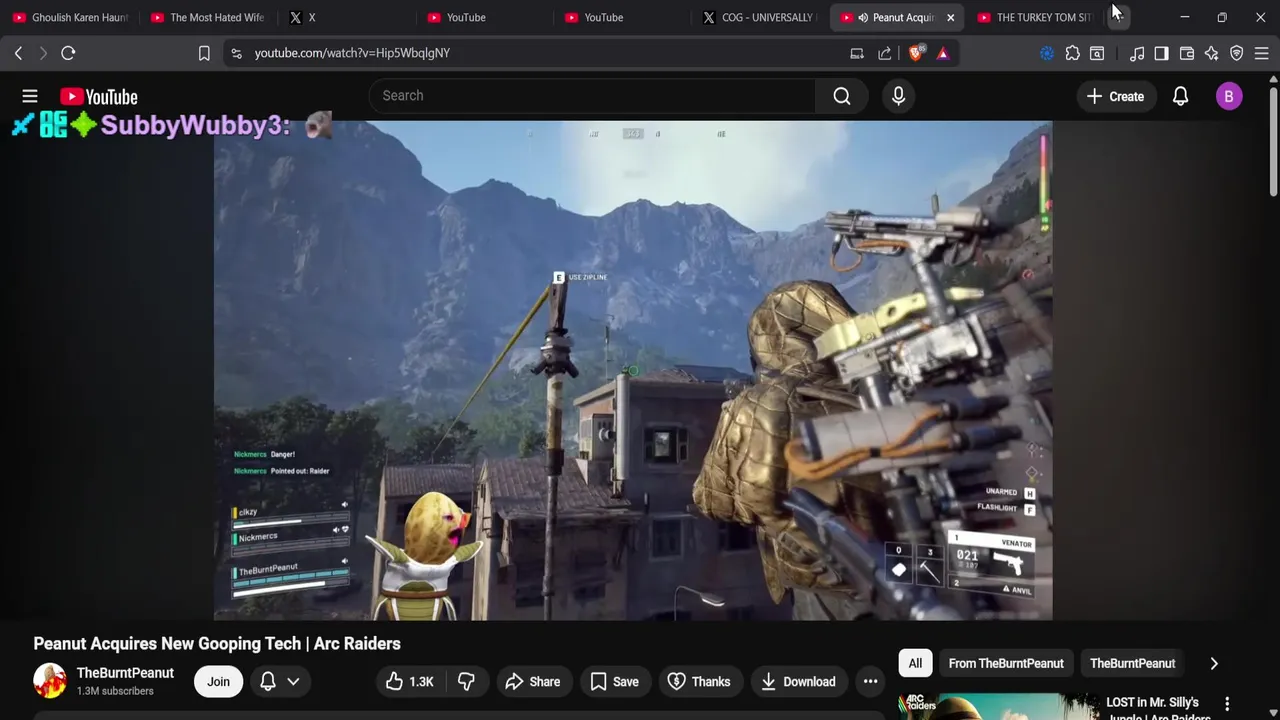Start voice search with microphone icon
The width and height of the screenshot is (1280, 720).
tap(898, 96)
